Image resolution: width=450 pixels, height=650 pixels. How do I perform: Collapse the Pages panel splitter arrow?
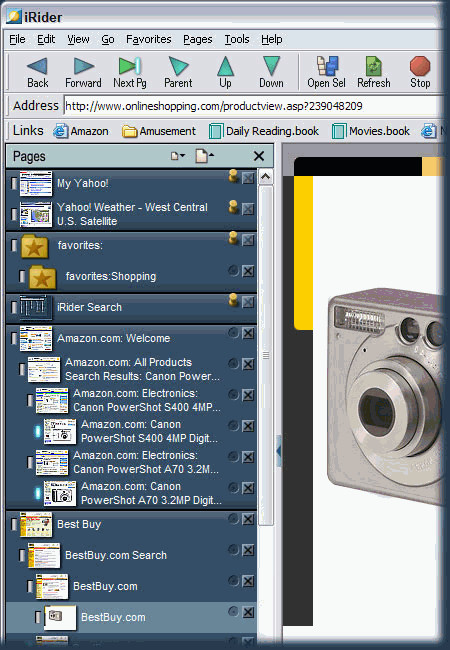[278, 451]
